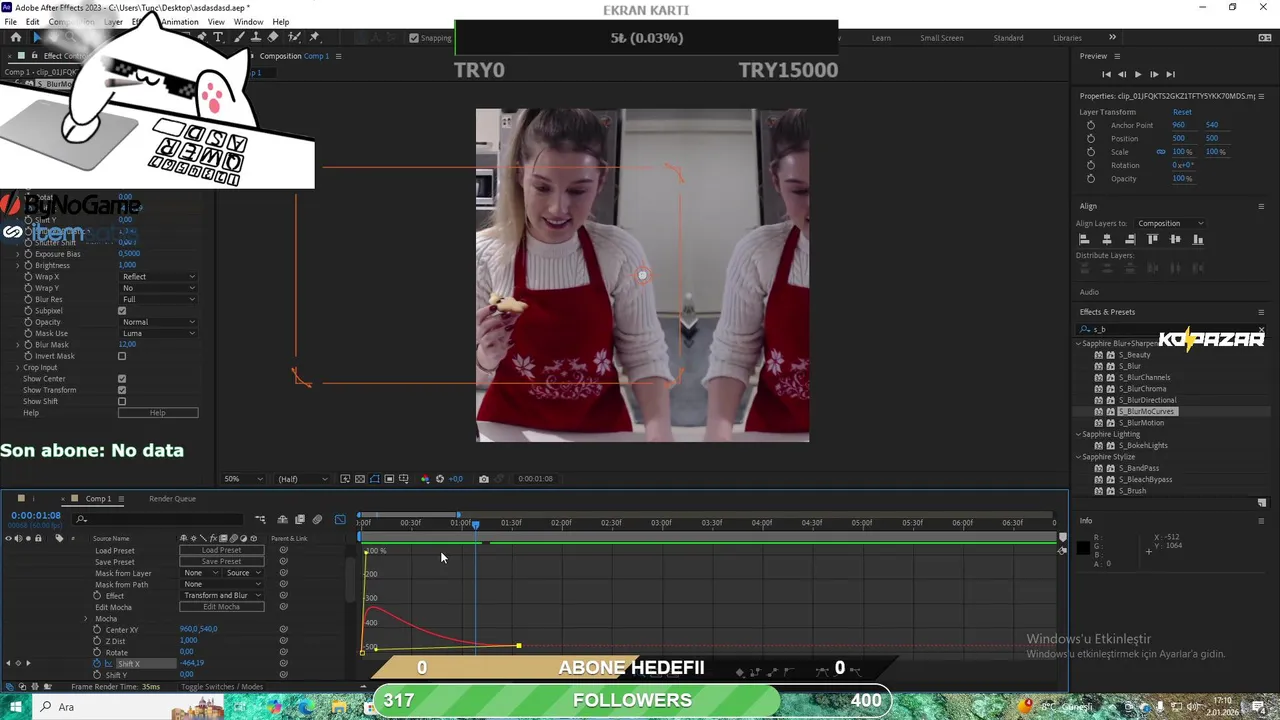Toggle Subpixel checkbox
Image resolution: width=1280 pixels, height=720 pixels.
pyautogui.click(x=122, y=311)
